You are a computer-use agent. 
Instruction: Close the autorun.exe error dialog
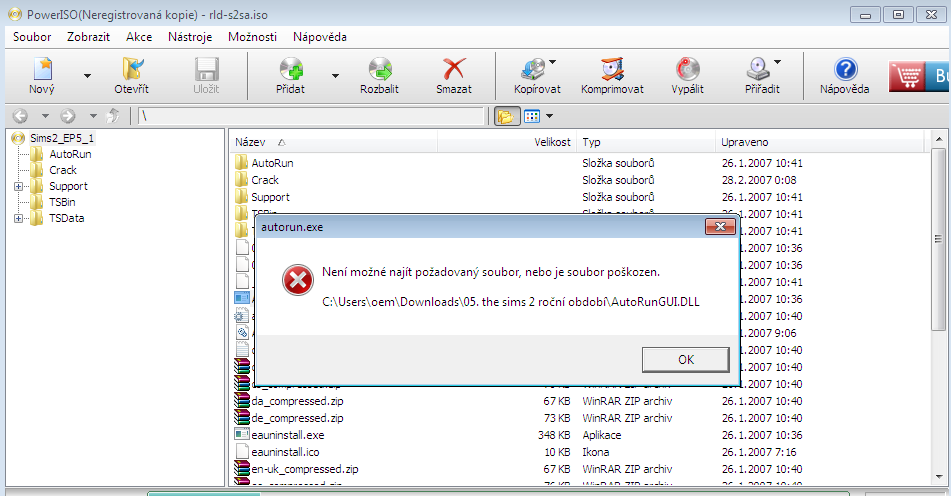(721, 227)
